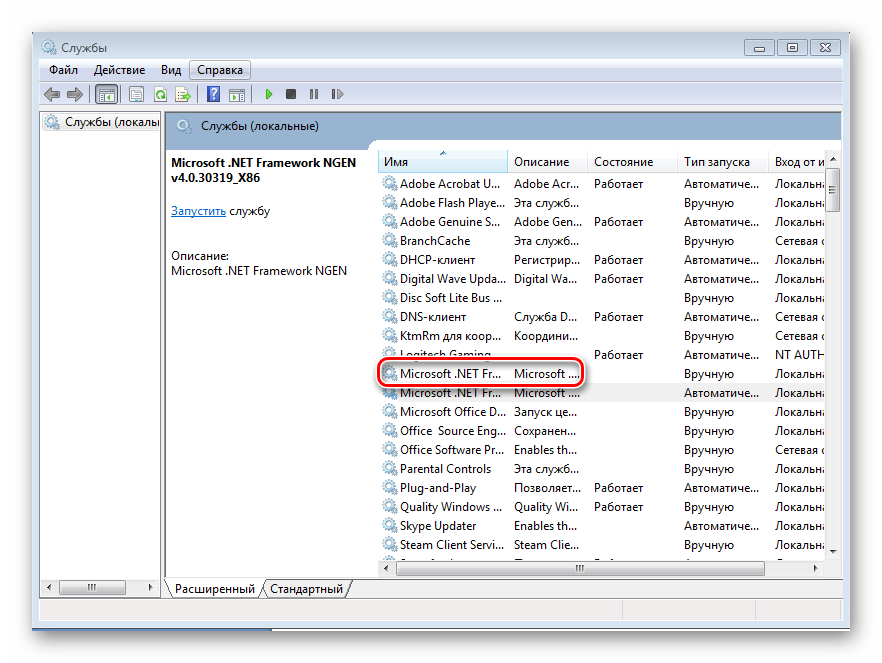The image size is (882, 663).
Task: Click the Export list toolbar icon
Action: coord(183,94)
